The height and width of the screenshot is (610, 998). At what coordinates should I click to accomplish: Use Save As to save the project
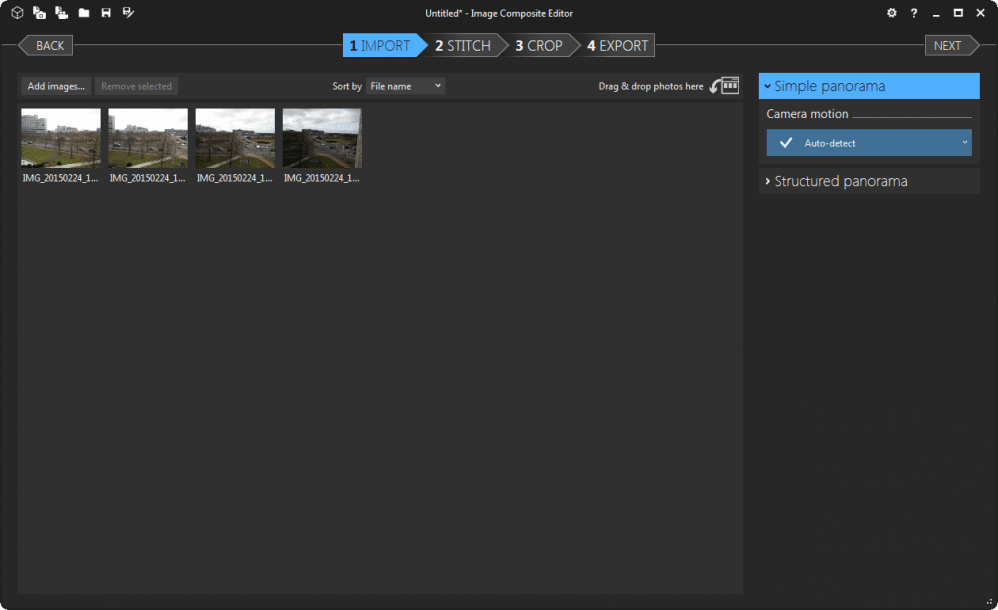point(128,13)
